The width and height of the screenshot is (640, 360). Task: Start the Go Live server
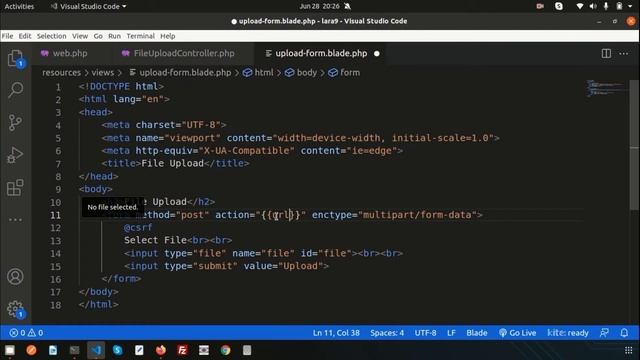[517, 333]
